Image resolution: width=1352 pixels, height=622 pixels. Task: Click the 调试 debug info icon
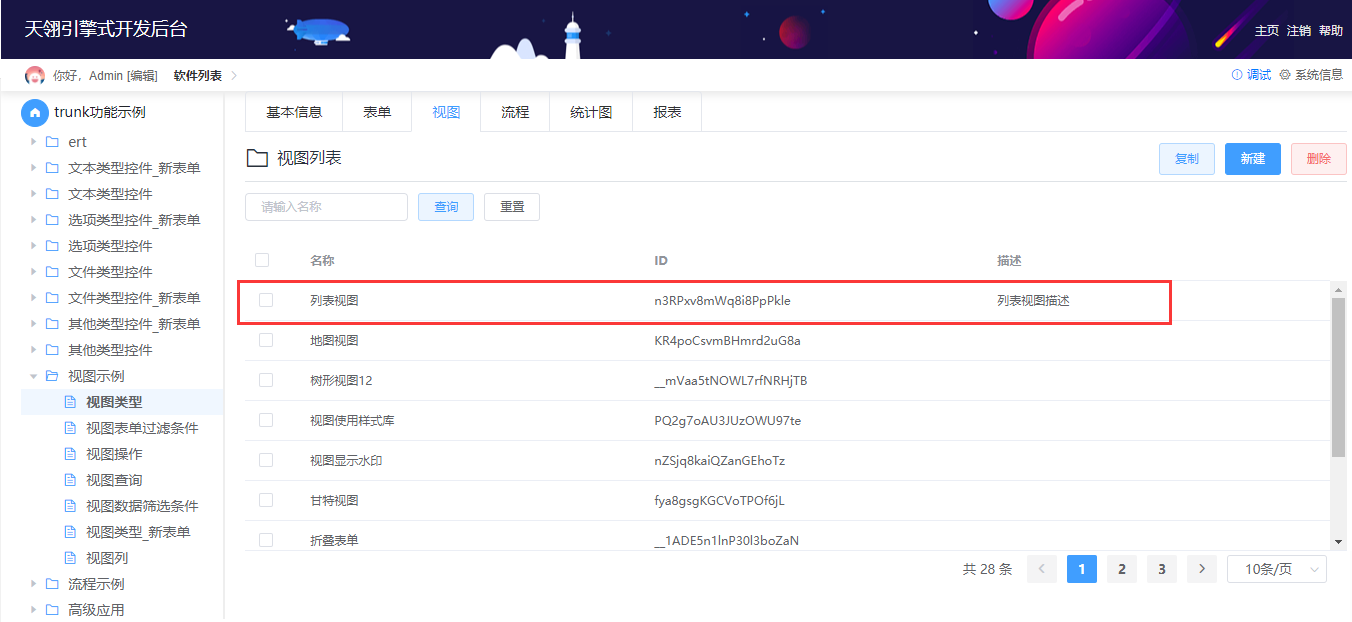tap(1237, 75)
